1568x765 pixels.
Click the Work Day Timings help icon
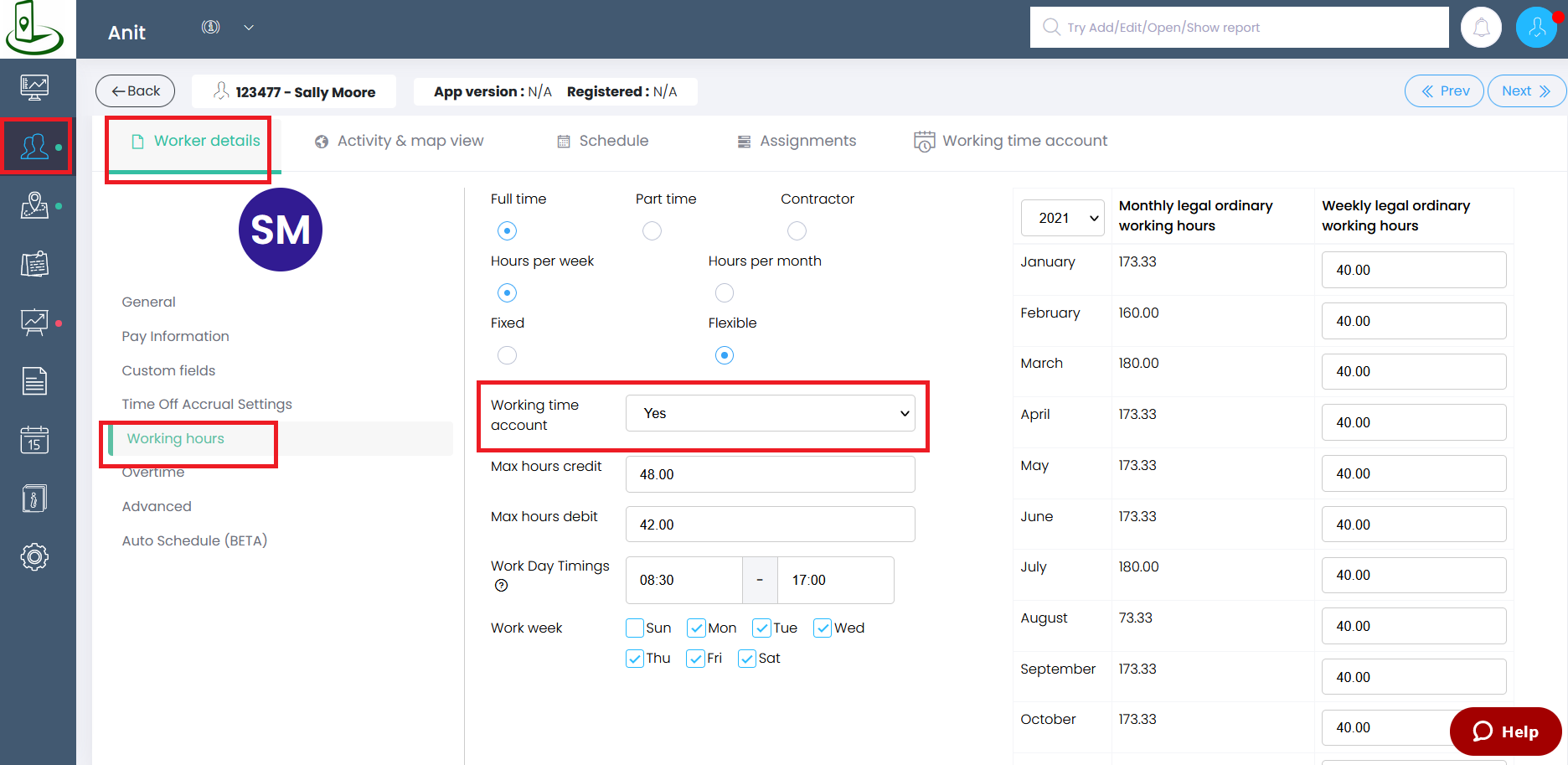(501, 586)
